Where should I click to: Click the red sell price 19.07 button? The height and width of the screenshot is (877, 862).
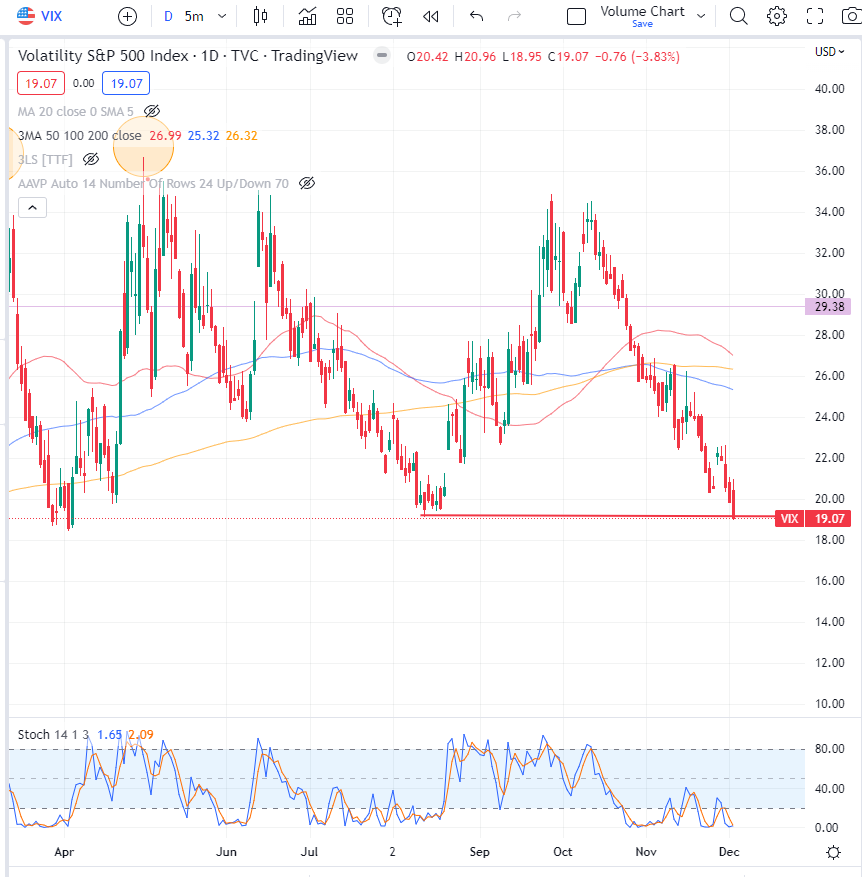41,83
